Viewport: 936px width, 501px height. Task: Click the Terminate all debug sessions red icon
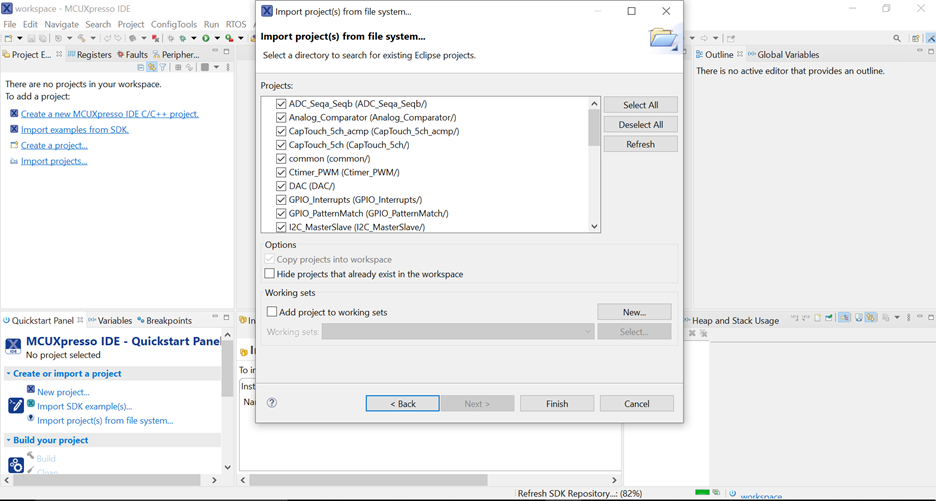click(x=155, y=38)
